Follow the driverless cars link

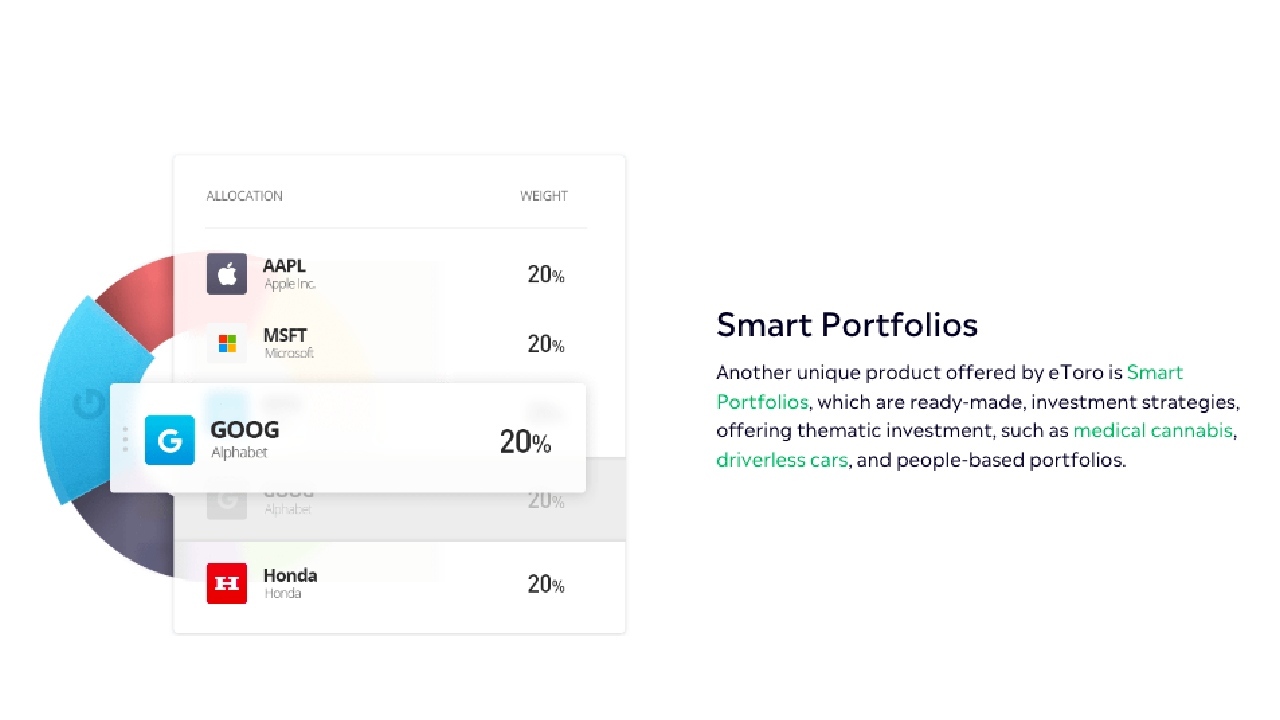click(x=781, y=461)
